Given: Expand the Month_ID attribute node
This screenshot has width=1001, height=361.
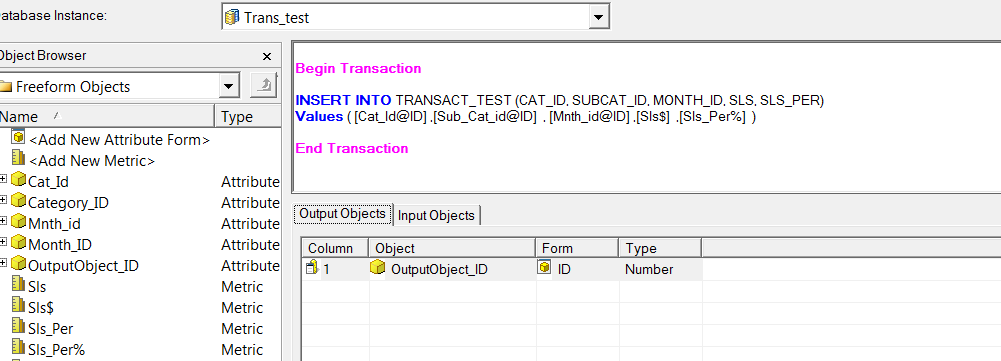Looking at the screenshot, I should 3,243.
